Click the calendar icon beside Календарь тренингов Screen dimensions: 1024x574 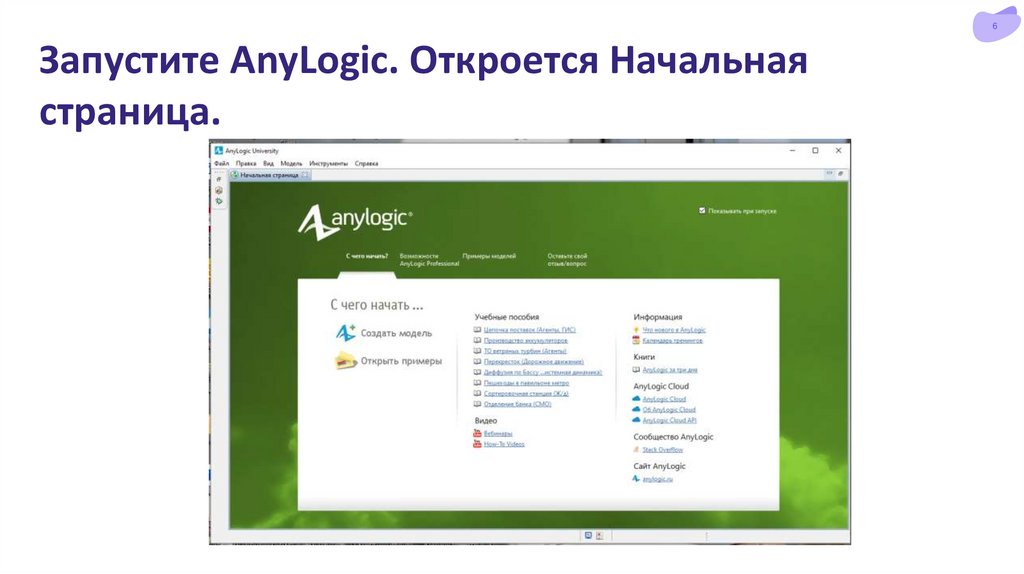pyautogui.click(x=636, y=340)
